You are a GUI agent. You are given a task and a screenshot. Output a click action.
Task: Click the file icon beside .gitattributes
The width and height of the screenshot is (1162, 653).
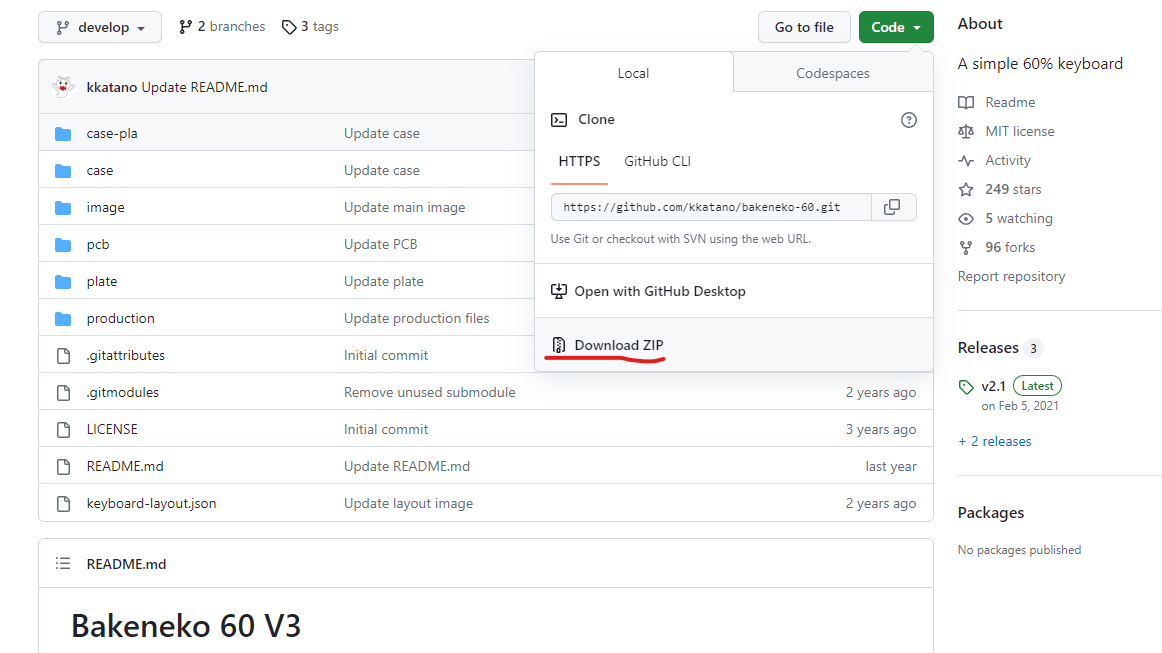pyautogui.click(x=64, y=356)
